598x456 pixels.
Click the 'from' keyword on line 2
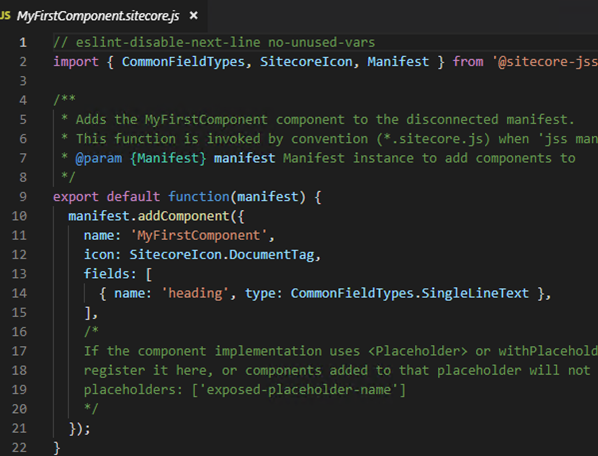point(468,62)
